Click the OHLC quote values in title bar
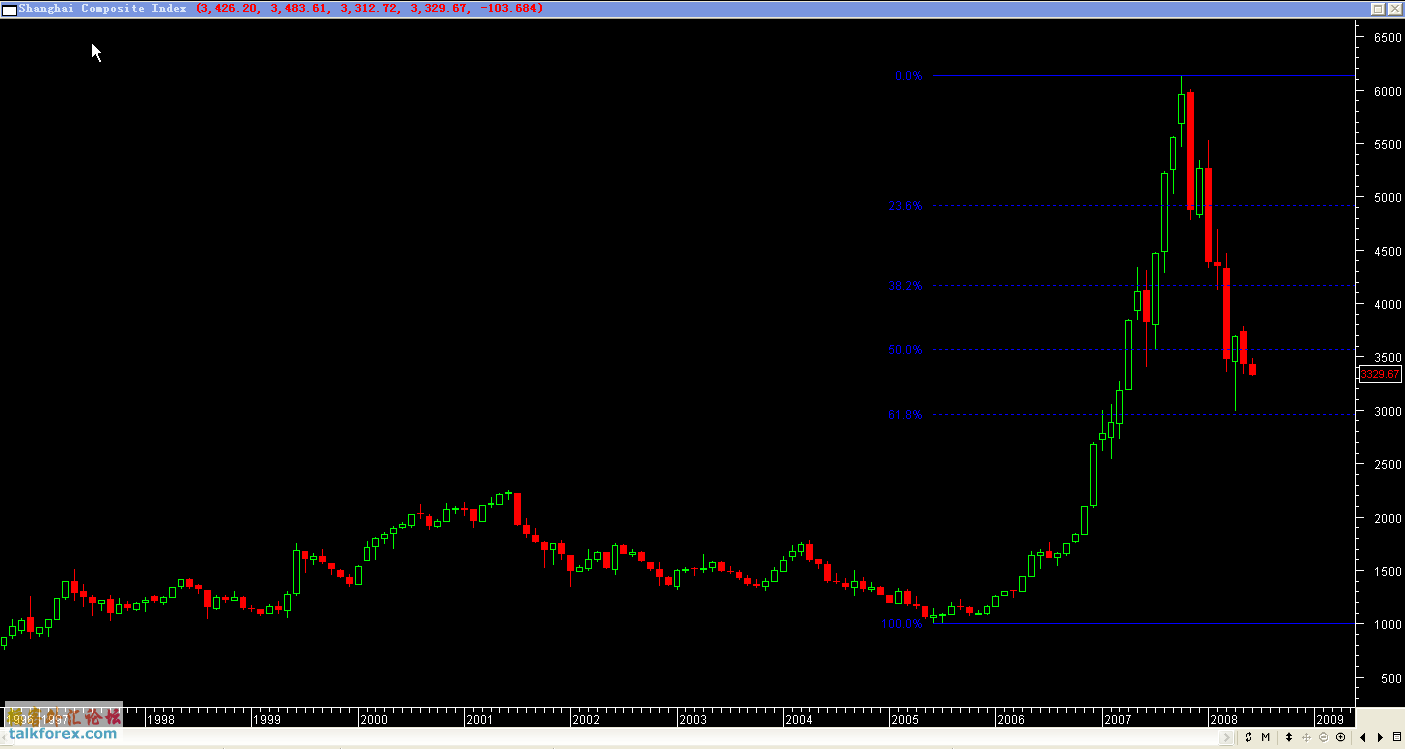The width and height of the screenshot is (1405, 749). [x=370, y=8]
